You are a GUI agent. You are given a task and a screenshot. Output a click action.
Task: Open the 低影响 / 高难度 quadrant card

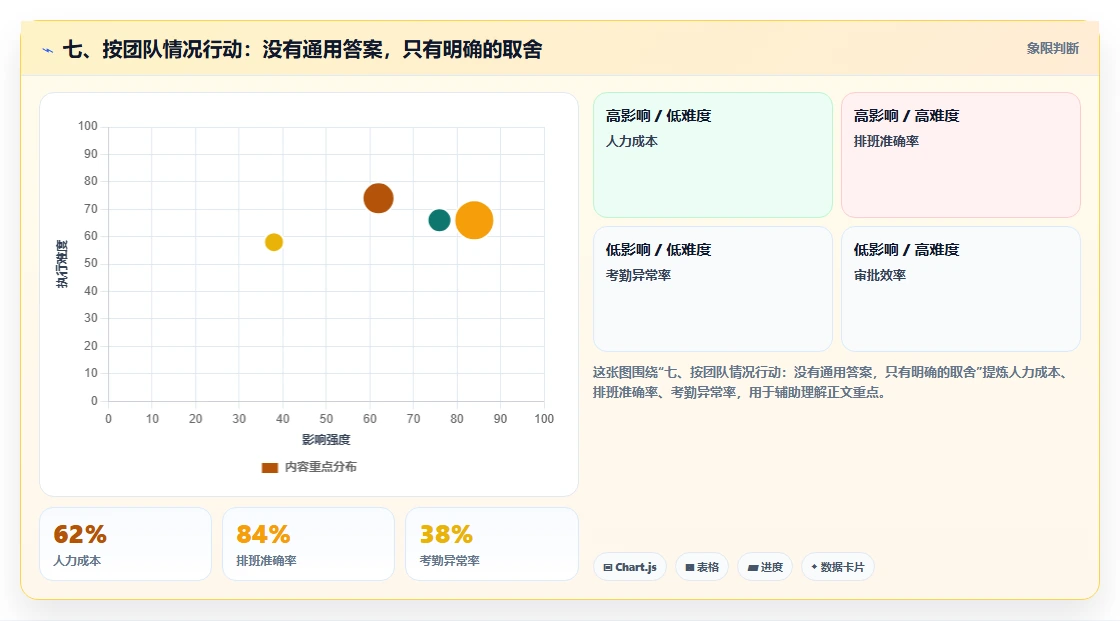click(961, 289)
